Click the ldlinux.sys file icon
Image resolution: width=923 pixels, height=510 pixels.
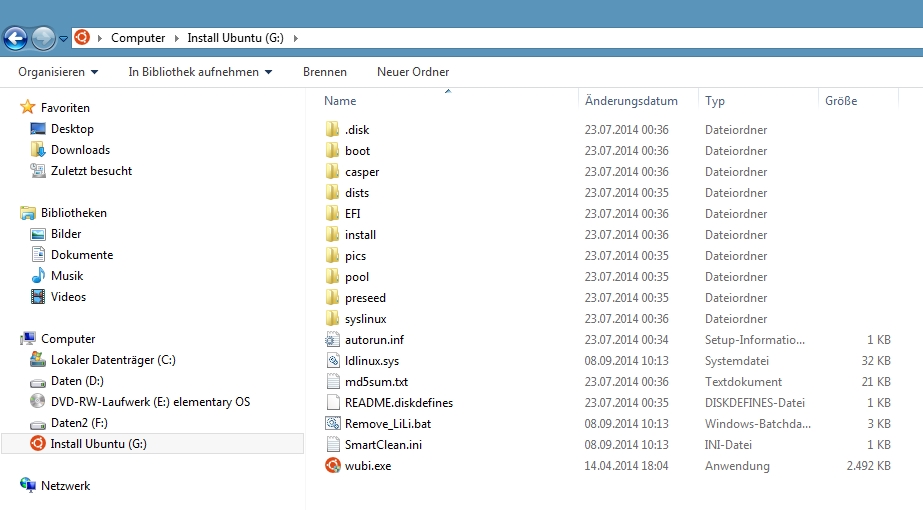tap(333, 360)
